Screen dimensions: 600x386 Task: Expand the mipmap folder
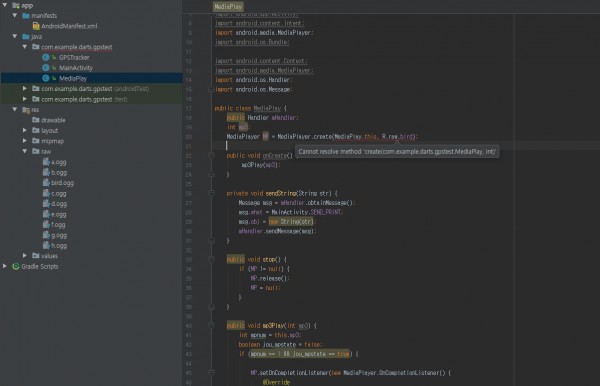pos(25,141)
